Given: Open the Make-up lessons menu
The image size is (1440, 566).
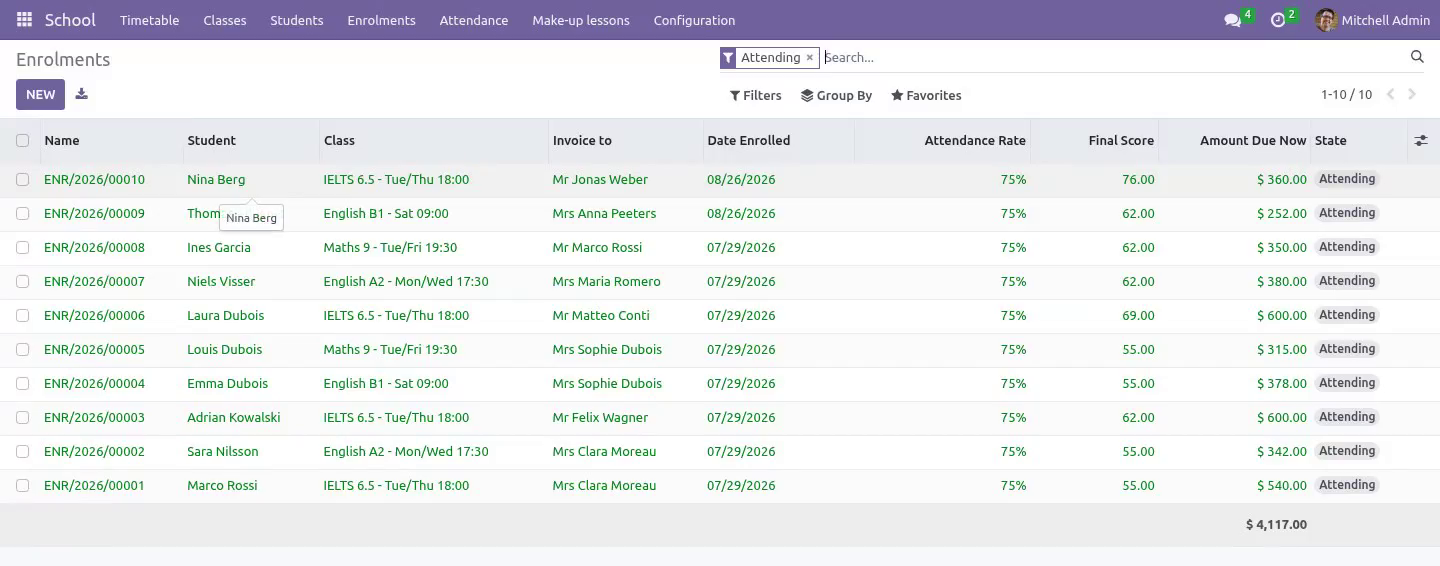Looking at the screenshot, I should tap(581, 20).
